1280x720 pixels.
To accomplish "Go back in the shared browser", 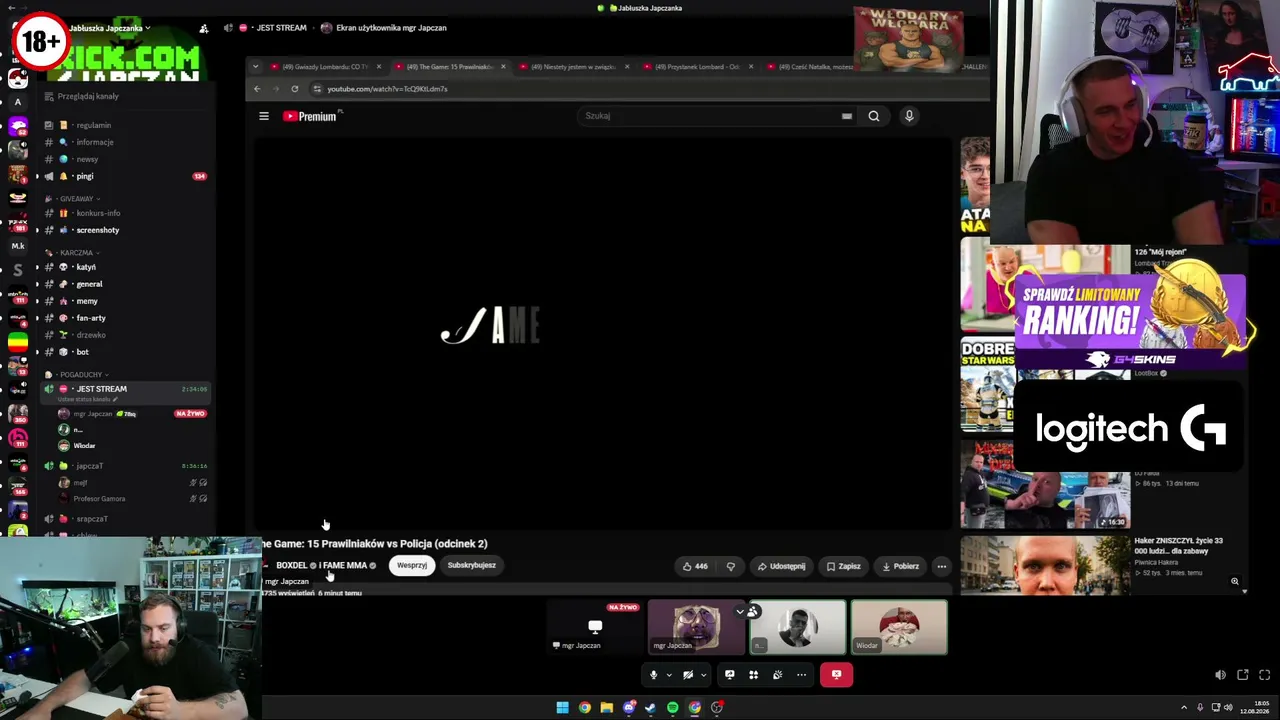I will [x=257, y=89].
